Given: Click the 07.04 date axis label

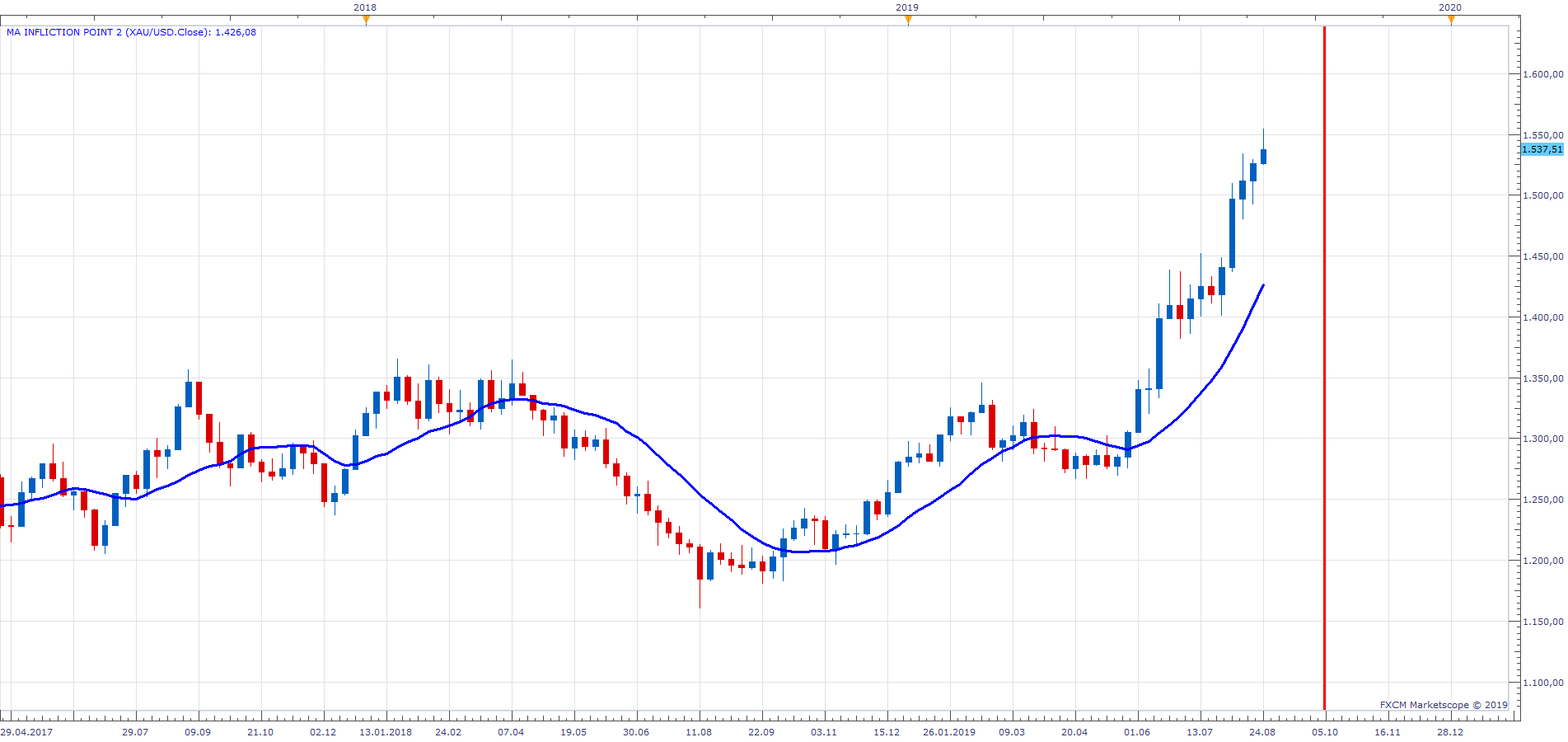Looking at the screenshot, I should pyautogui.click(x=511, y=732).
